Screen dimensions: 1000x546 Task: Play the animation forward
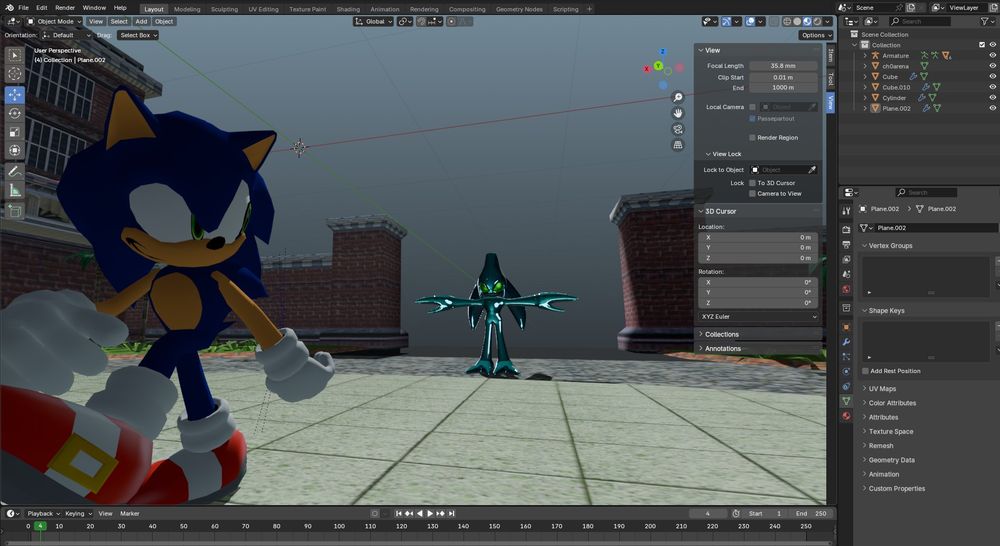430,513
